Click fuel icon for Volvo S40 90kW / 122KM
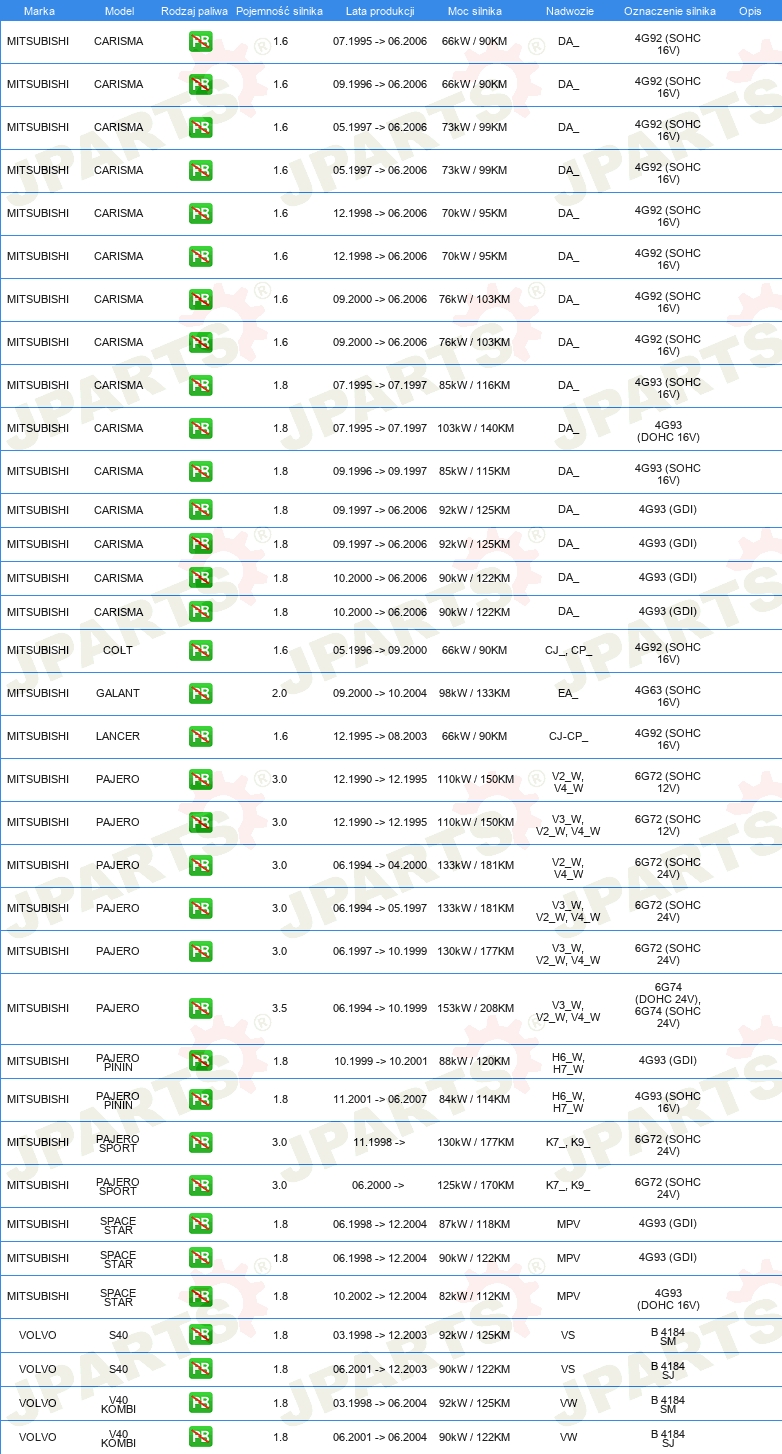 click(200, 1369)
